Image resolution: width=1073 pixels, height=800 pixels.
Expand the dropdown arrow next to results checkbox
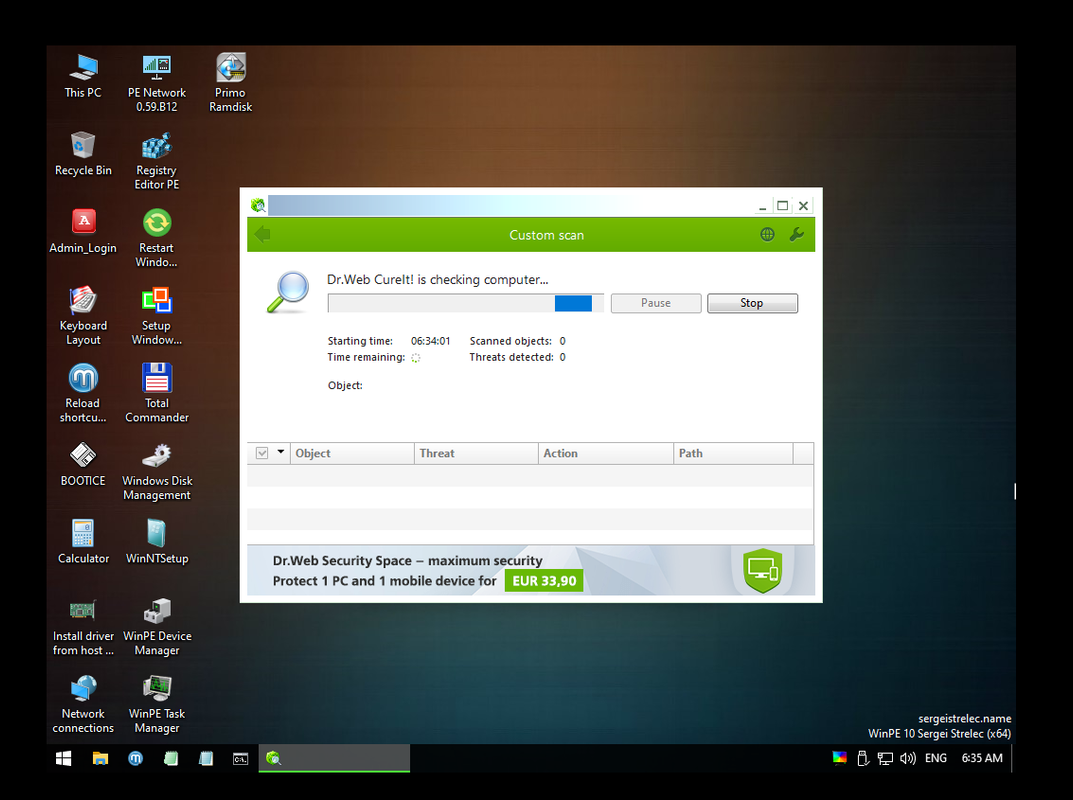coord(281,452)
